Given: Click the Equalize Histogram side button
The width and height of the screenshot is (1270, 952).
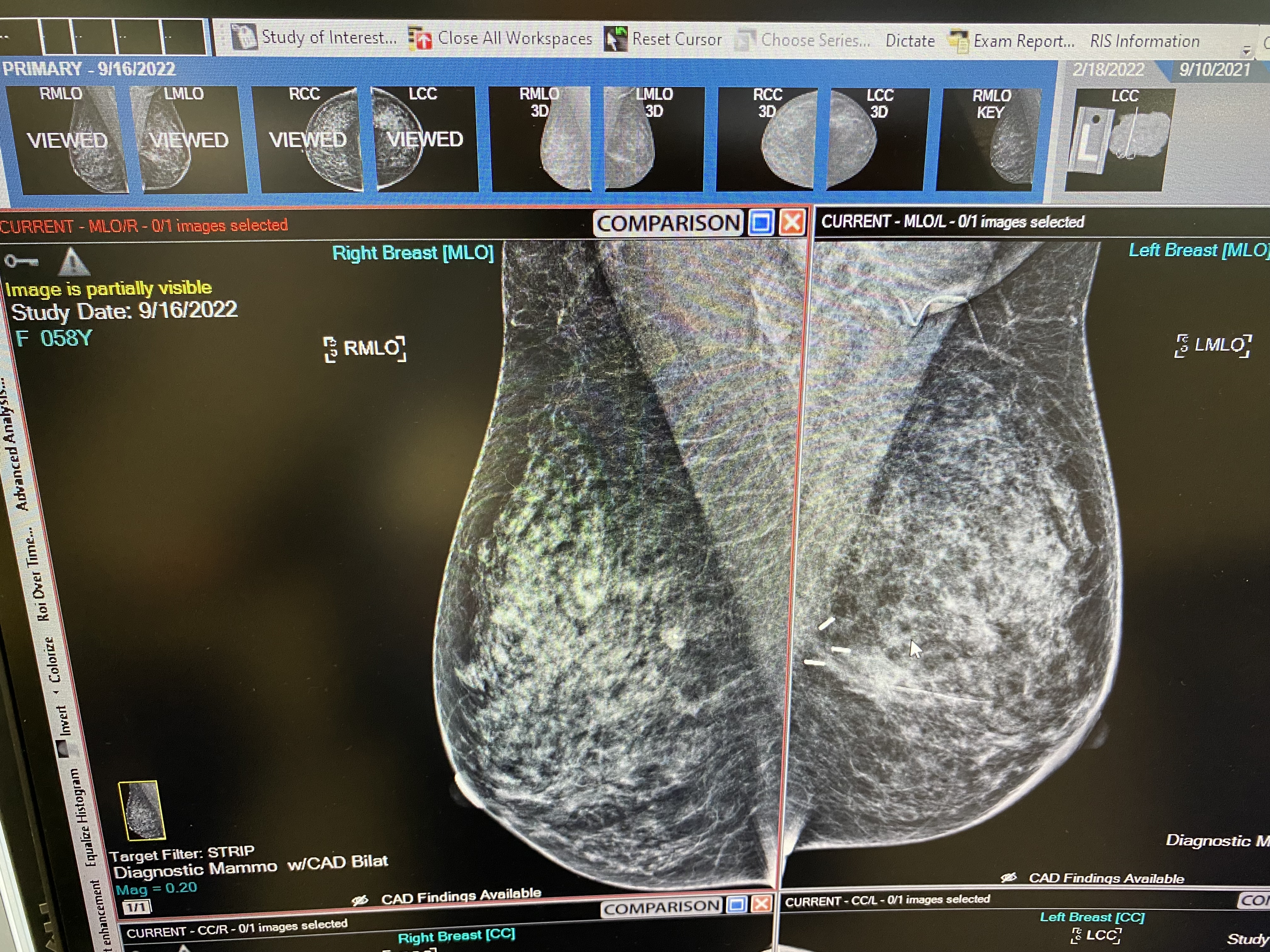Looking at the screenshot, I should [83, 818].
